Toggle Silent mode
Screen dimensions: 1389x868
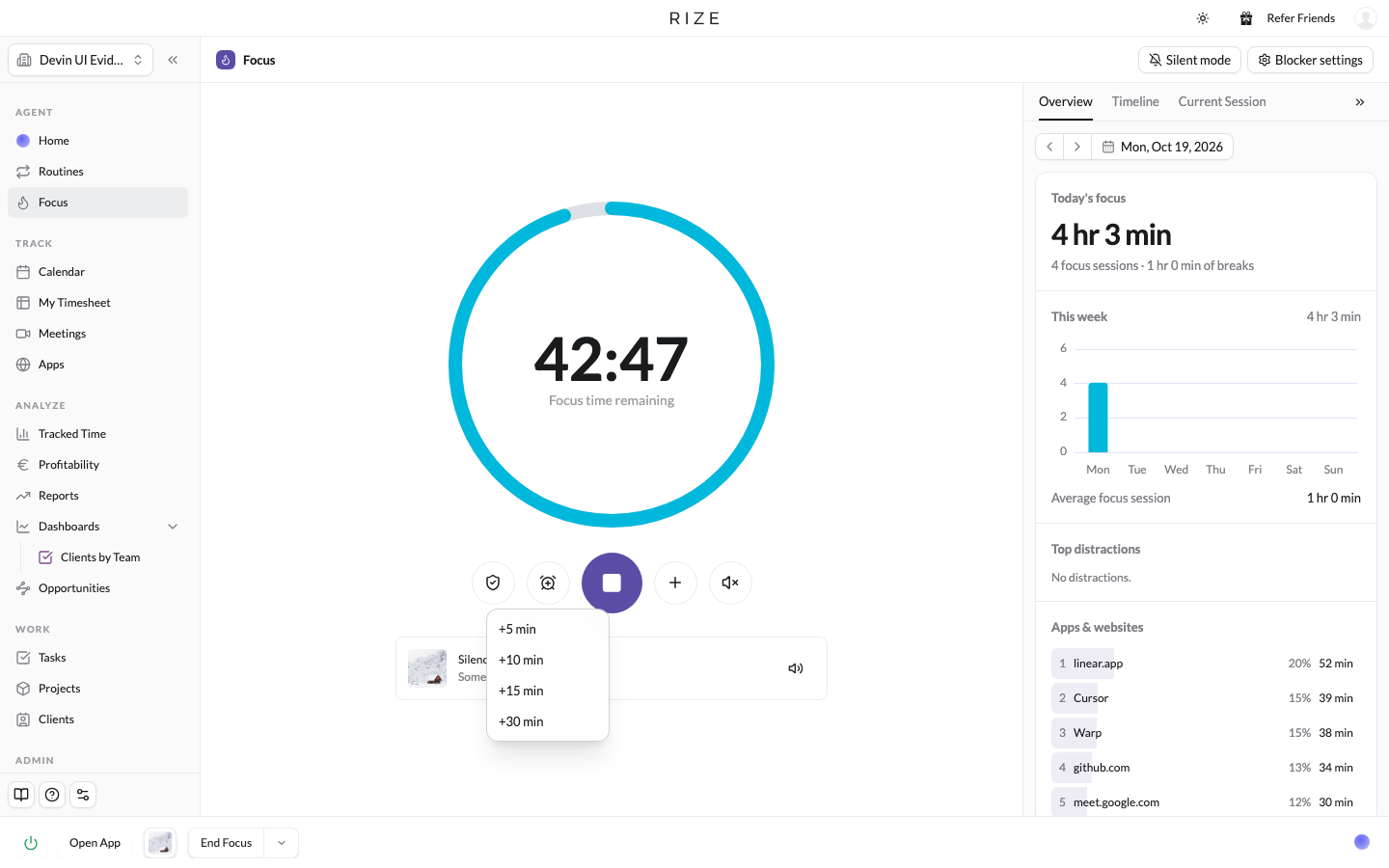[x=1189, y=60]
